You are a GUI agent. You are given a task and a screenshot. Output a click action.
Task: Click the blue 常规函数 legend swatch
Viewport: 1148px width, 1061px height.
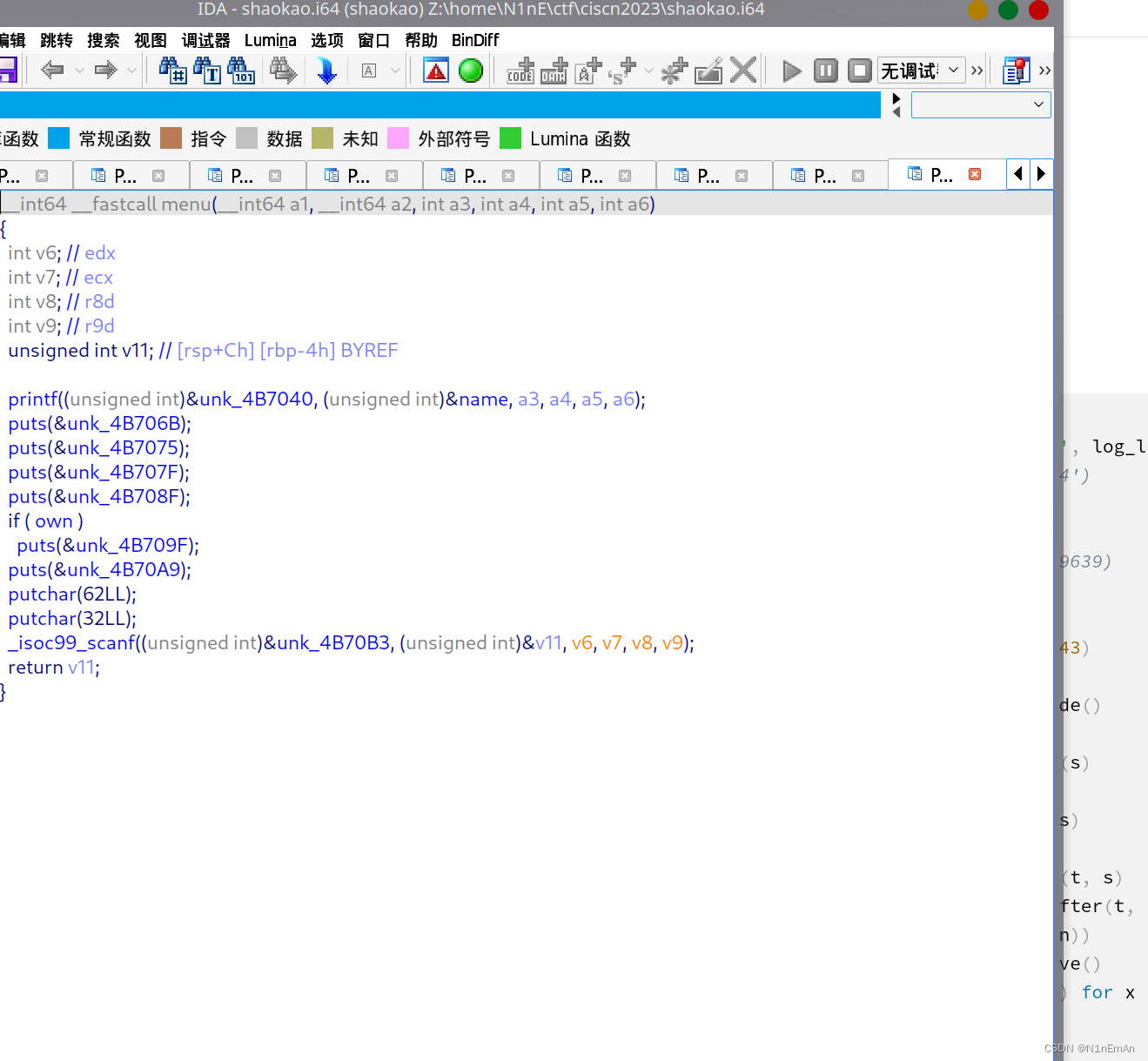click(59, 138)
